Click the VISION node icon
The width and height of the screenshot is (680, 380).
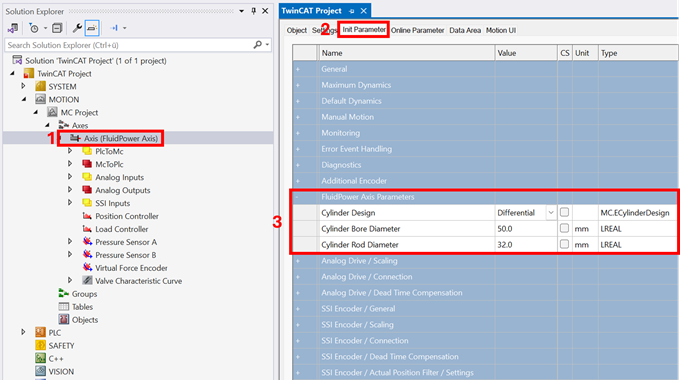(40, 371)
